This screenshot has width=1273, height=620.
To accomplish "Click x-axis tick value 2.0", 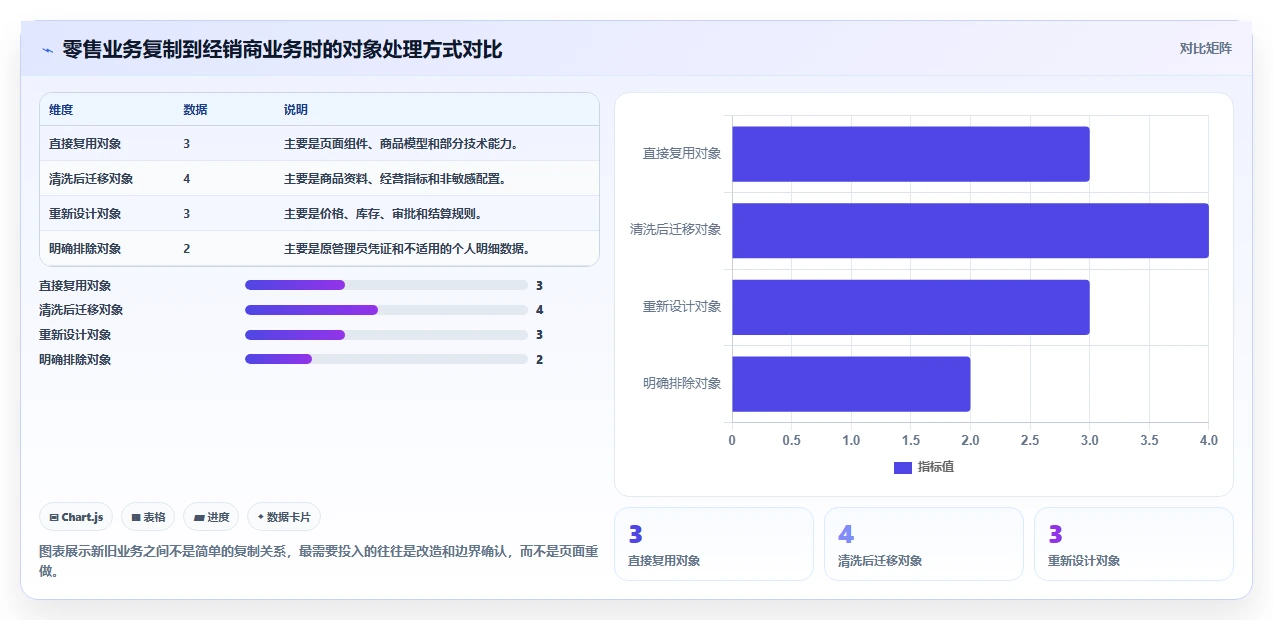I will tap(970, 440).
